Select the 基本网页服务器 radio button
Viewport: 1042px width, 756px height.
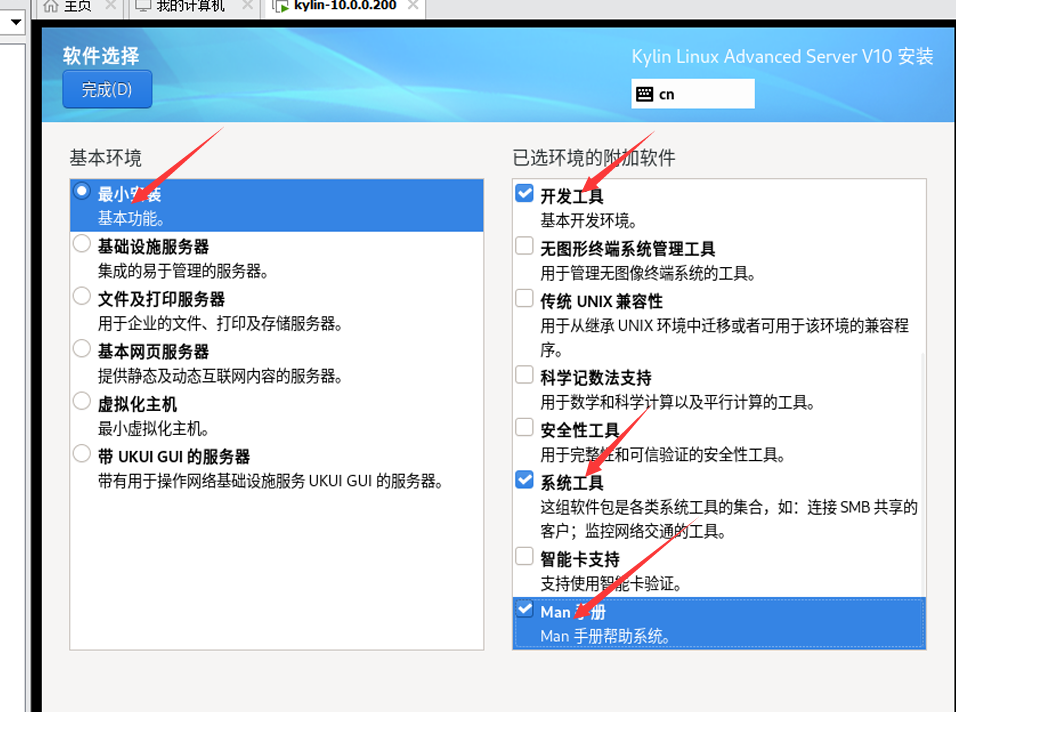point(82,349)
